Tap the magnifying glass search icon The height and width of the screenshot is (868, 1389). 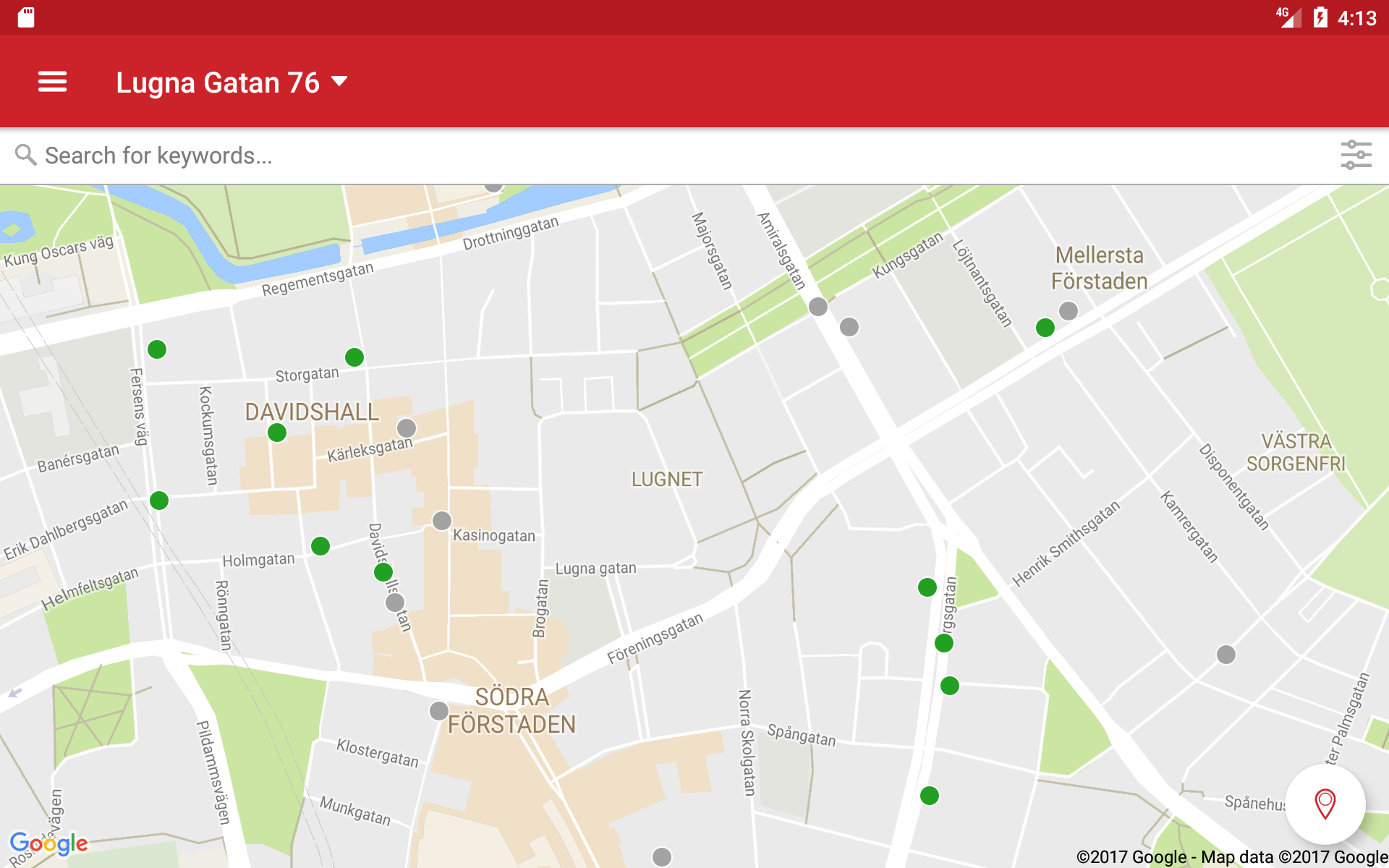(x=25, y=155)
